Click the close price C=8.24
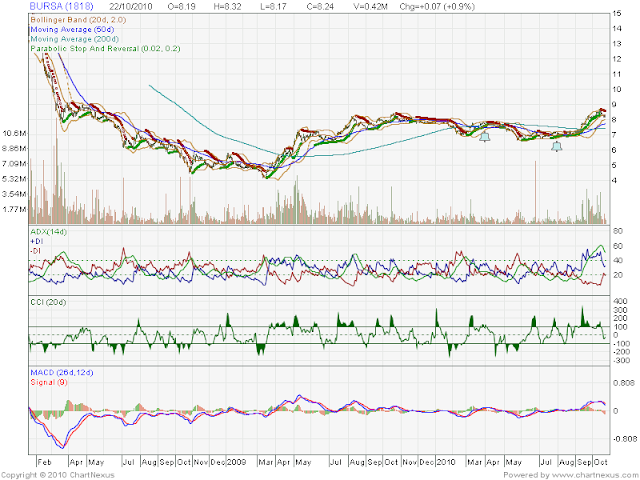The image size is (640, 480). pyautogui.click(x=320, y=7)
